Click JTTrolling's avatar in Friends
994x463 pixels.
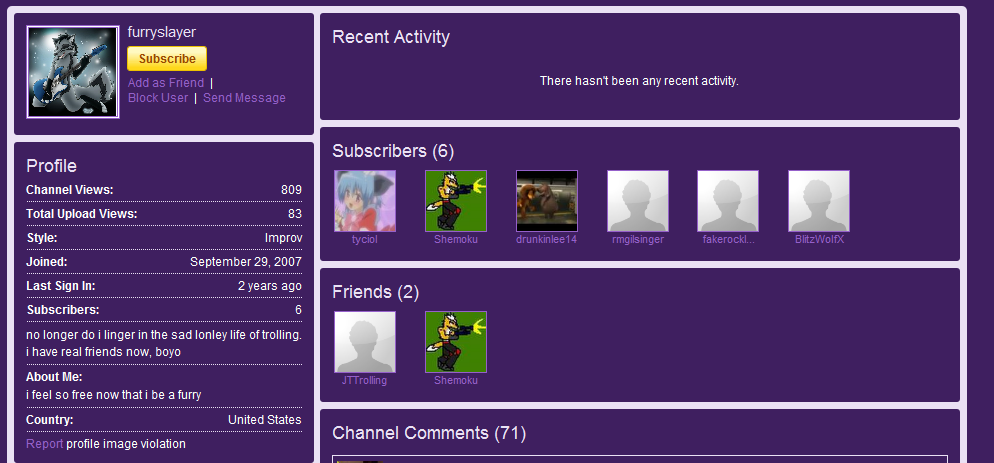365,342
